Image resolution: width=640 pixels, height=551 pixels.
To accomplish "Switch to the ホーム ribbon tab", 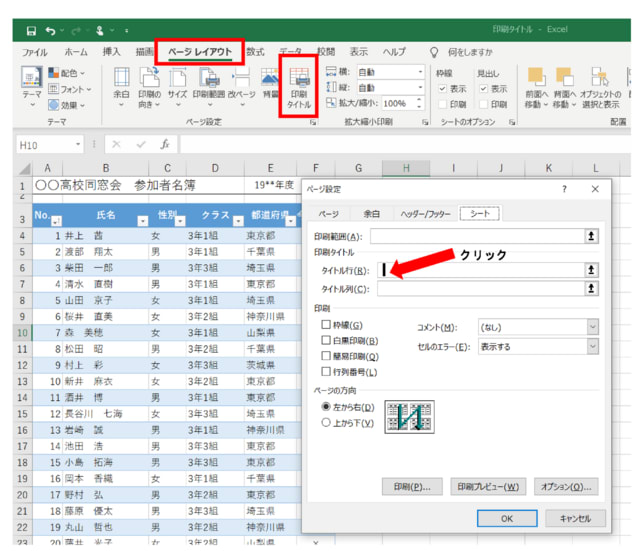I will point(76,52).
